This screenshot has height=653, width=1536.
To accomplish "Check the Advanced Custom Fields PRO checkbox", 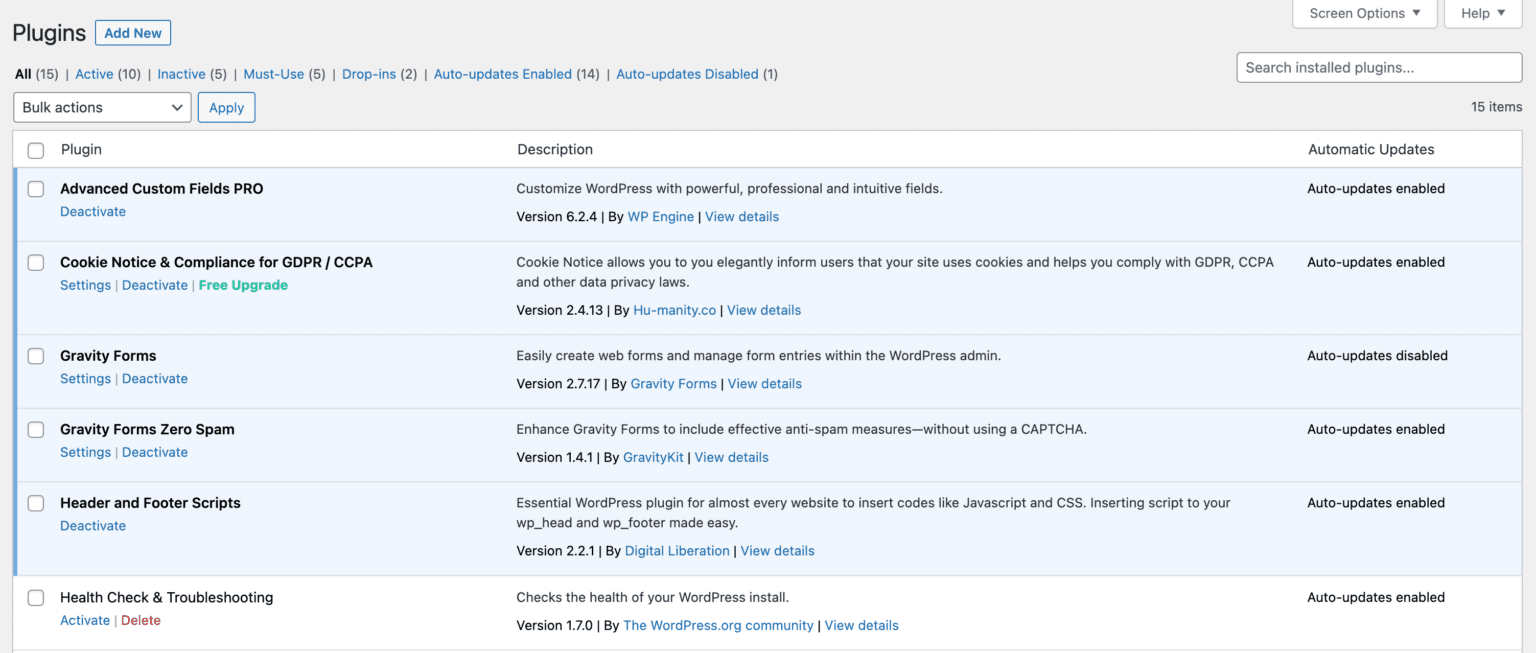I will 36,189.
